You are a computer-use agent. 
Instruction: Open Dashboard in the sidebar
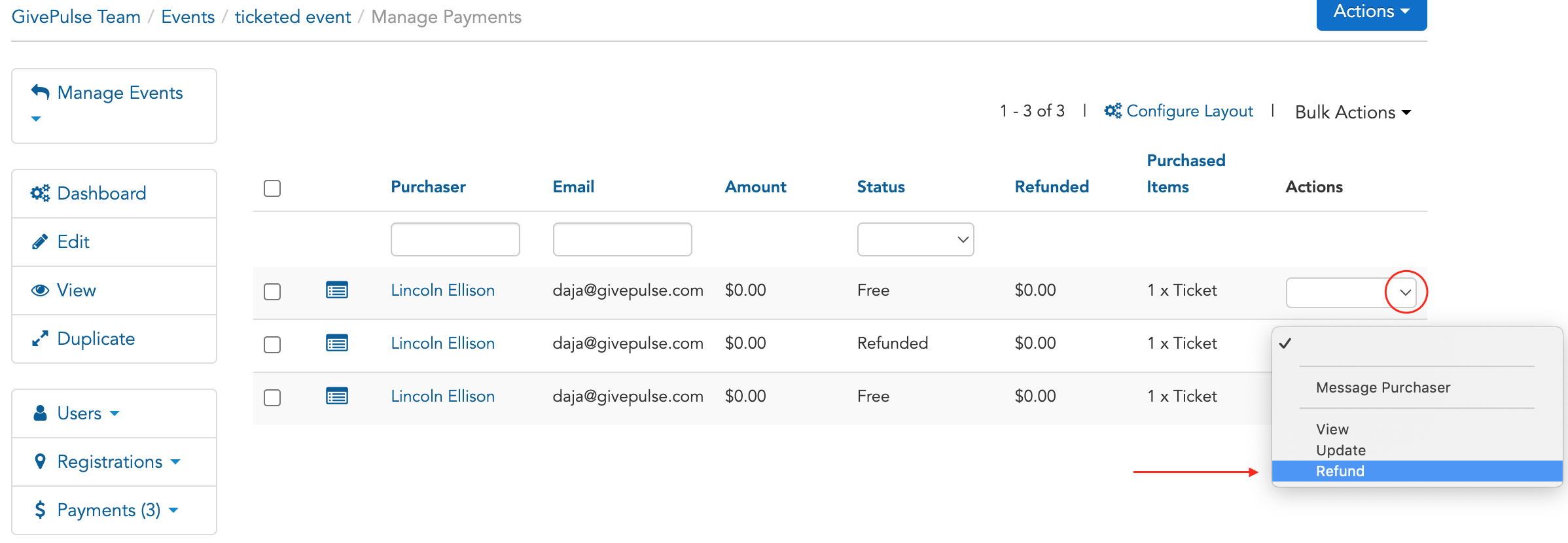pyautogui.click(x=101, y=193)
